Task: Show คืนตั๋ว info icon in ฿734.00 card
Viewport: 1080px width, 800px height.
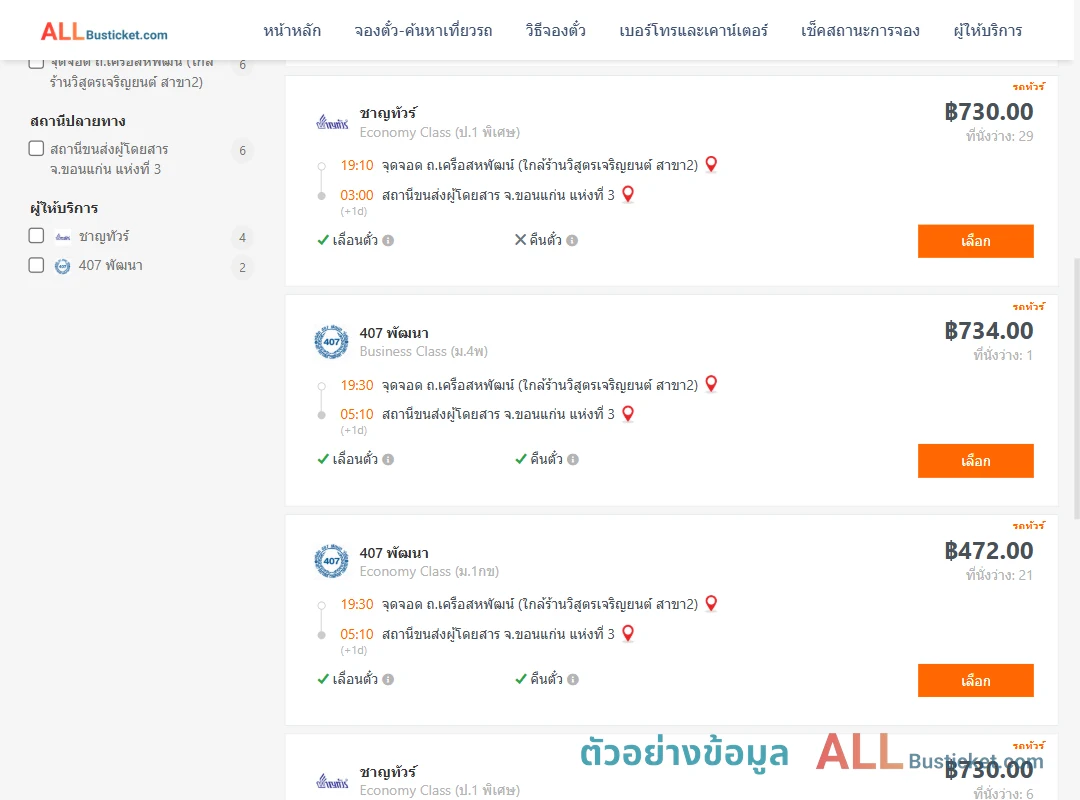Action: (x=573, y=460)
